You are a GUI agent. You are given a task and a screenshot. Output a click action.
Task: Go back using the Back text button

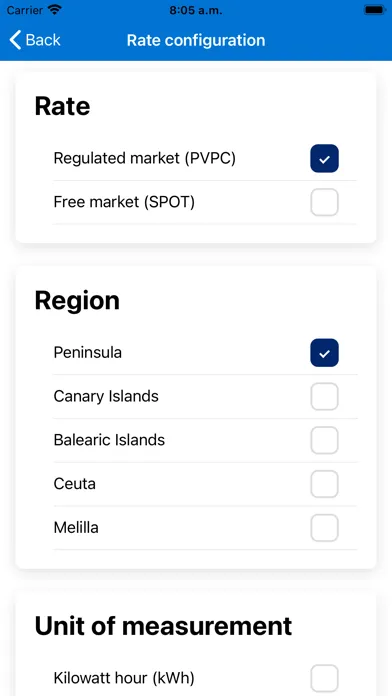[43, 40]
